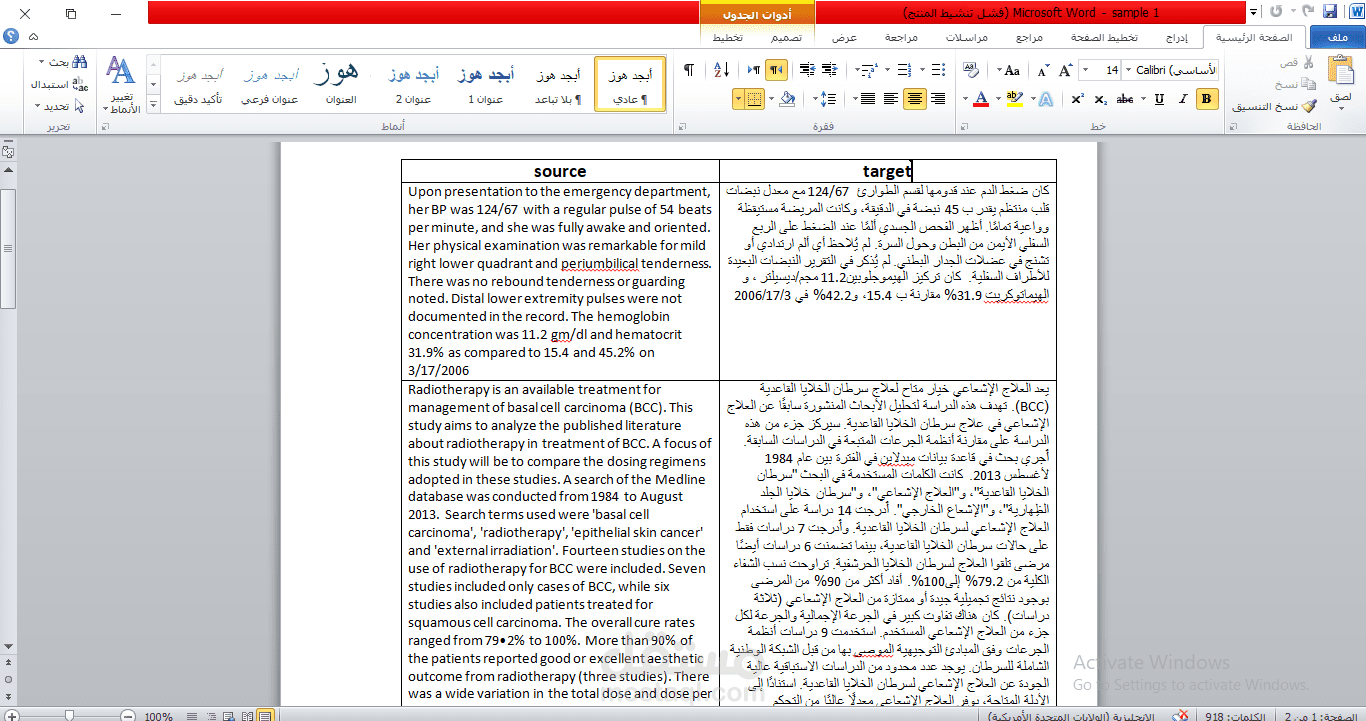Open the font color dropdown arrow

tap(965, 98)
